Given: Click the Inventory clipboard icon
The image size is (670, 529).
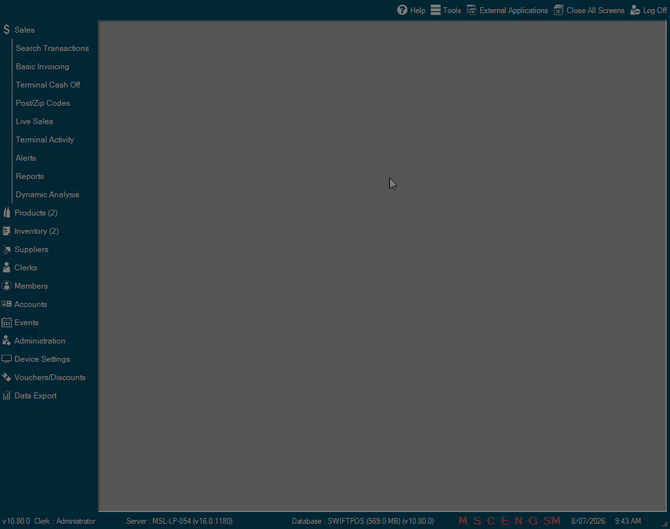Looking at the screenshot, I should [6, 231].
